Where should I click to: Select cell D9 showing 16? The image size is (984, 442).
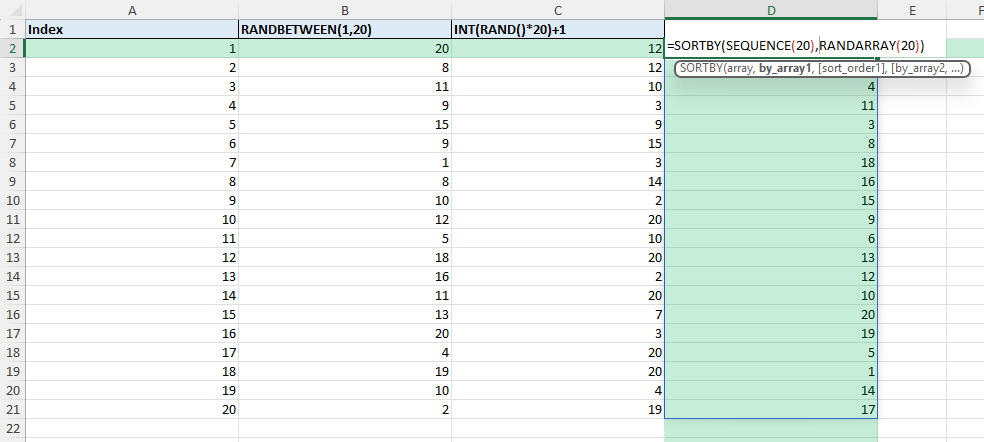click(x=771, y=181)
